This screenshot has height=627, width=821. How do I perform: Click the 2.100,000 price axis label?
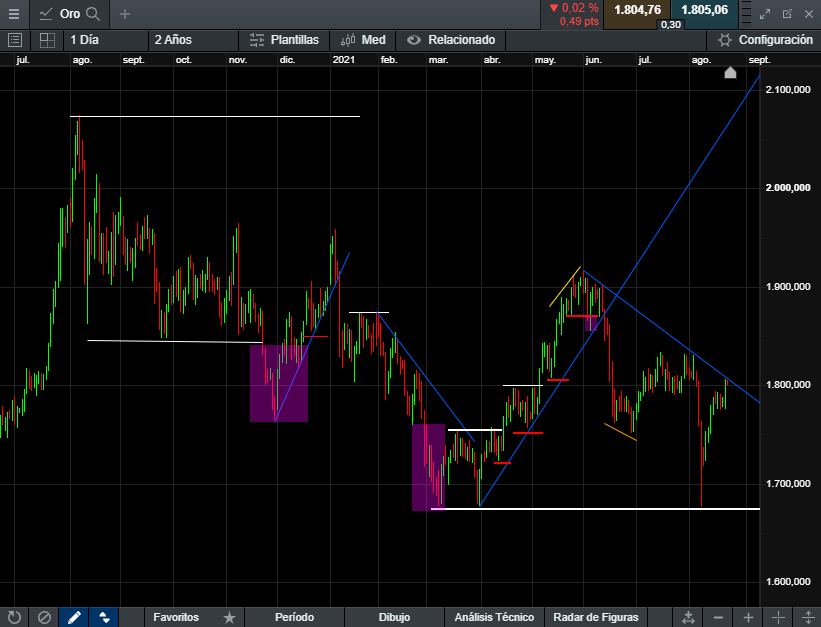[x=788, y=90]
